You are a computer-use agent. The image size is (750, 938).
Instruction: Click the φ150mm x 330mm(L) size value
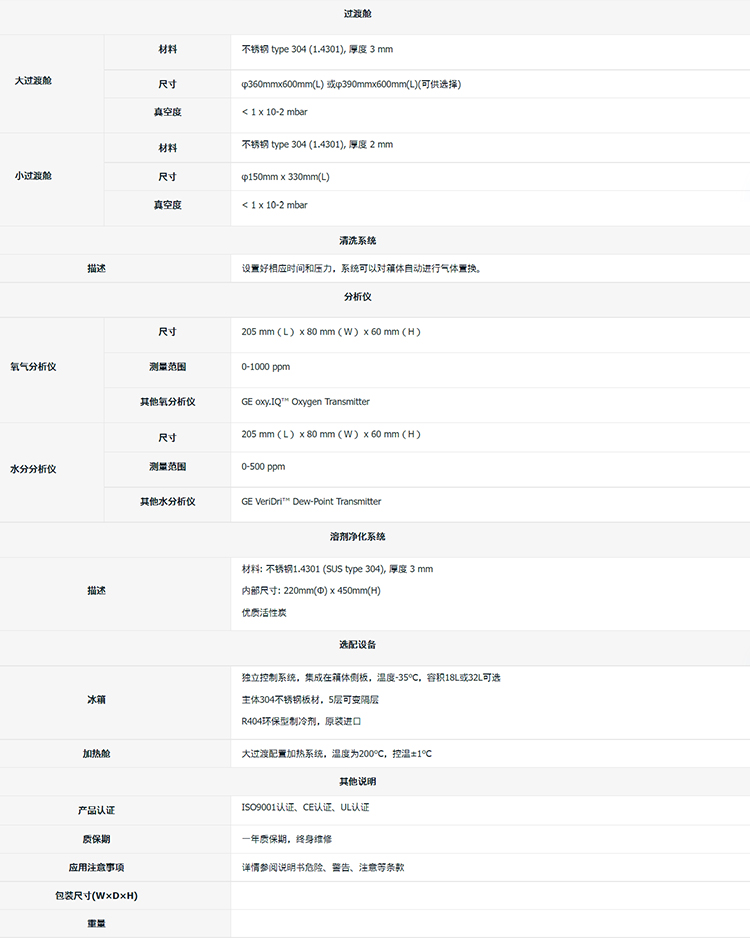click(285, 177)
